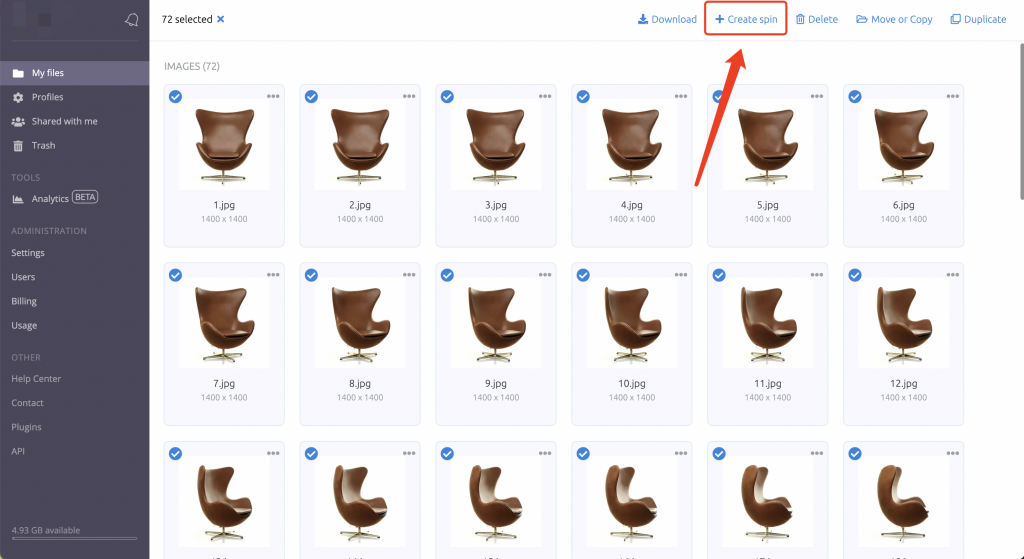This screenshot has height=559, width=1024.
Task: Uncheck the 6.jpg selection checkbox
Action: 855,97
